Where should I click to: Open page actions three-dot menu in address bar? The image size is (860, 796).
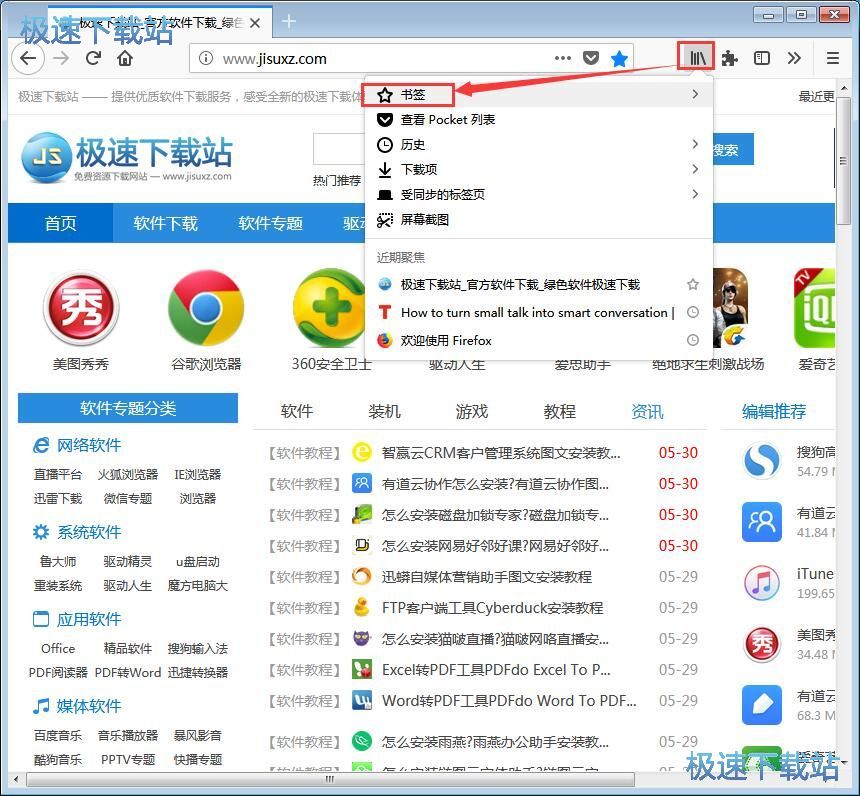tap(563, 58)
